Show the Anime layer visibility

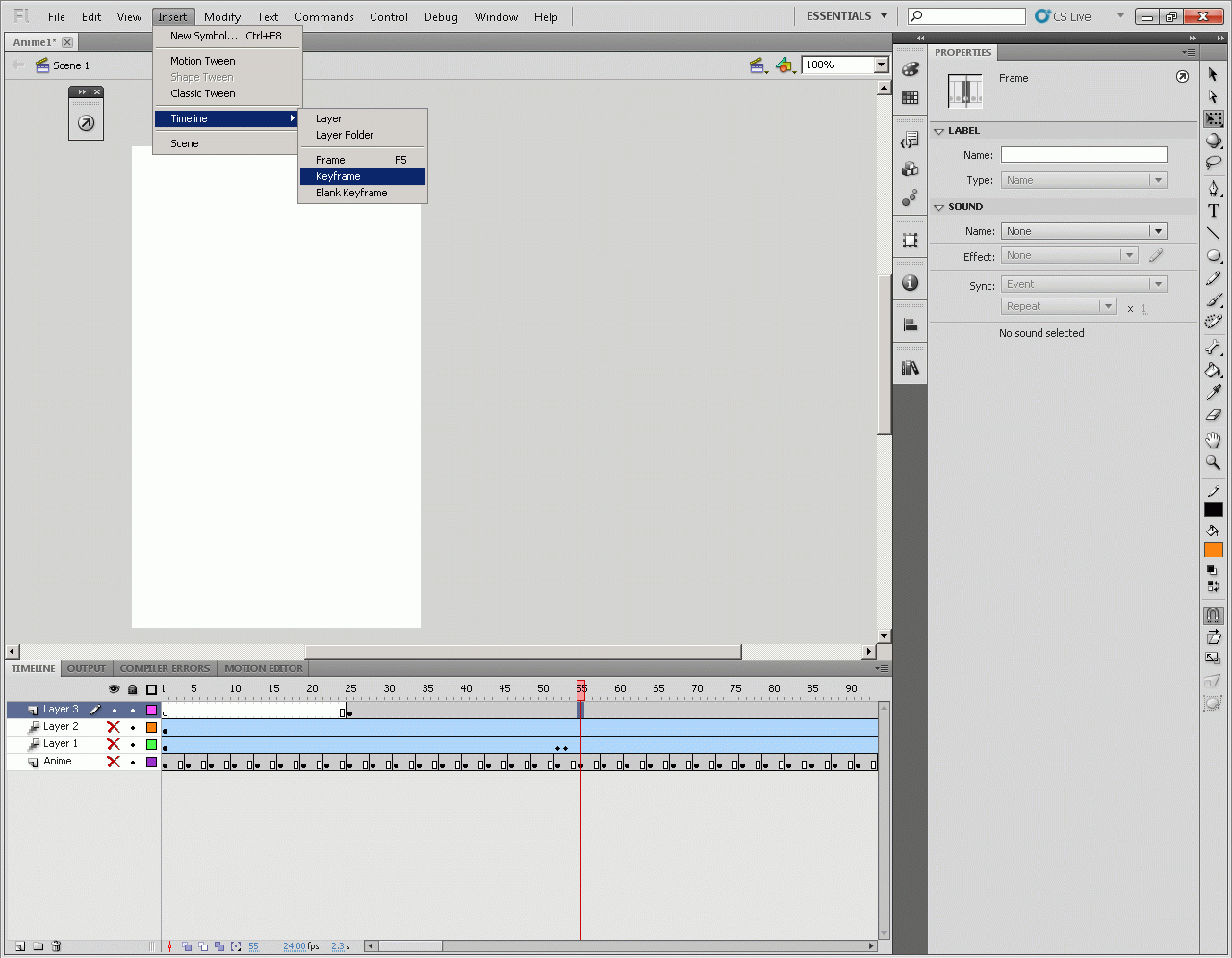pyautogui.click(x=114, y=762)
